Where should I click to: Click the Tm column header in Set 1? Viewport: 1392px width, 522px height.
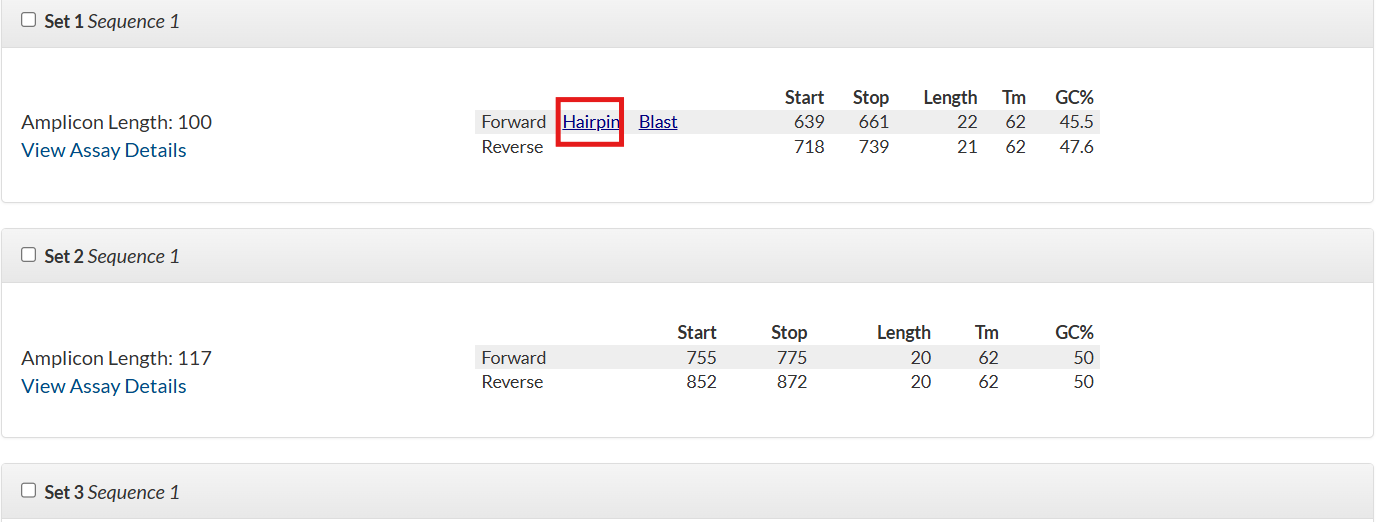pyautogui.click(x=1014, y=97)
